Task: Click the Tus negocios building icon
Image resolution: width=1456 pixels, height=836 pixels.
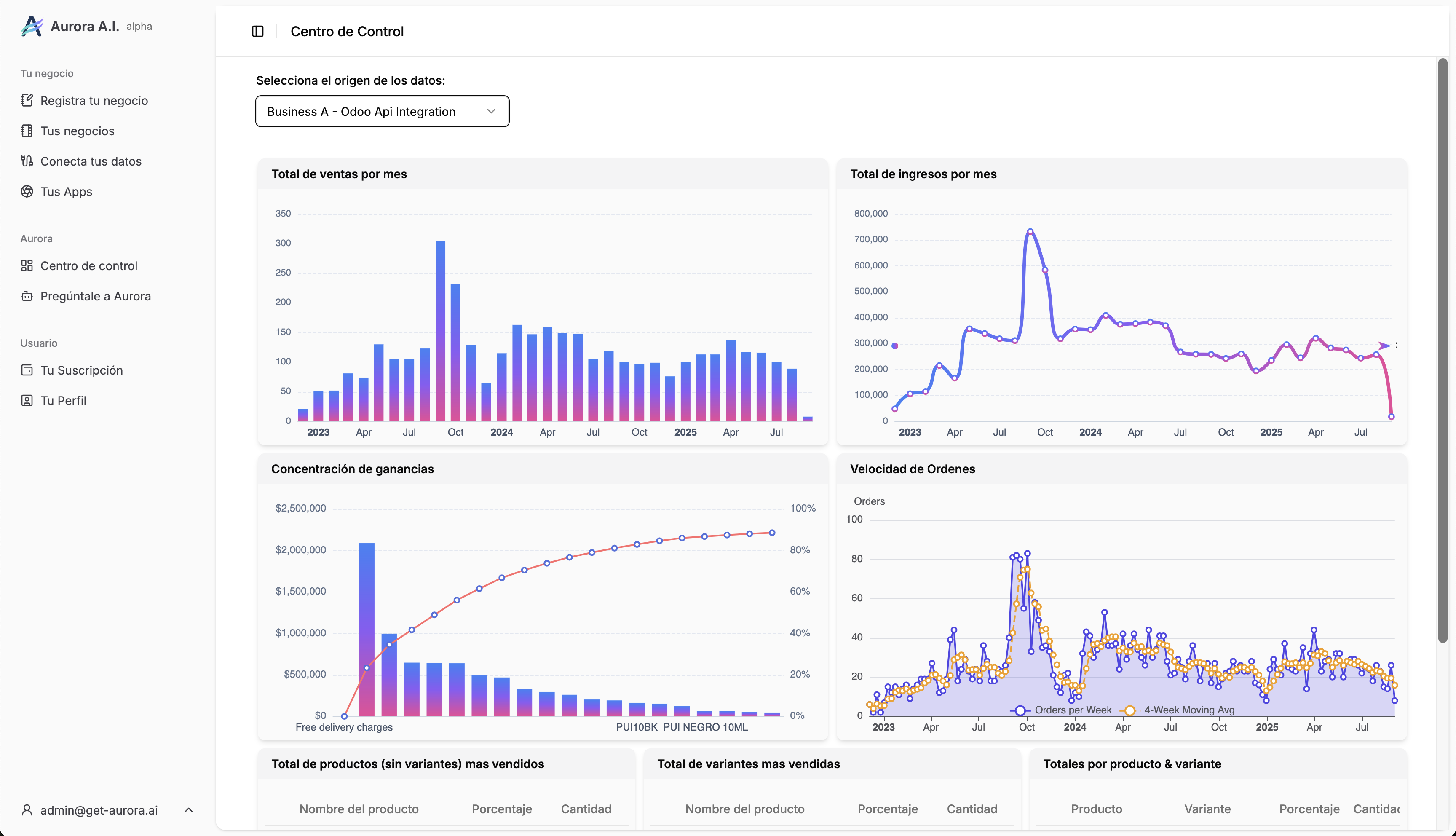Action: click(x=27, y=131)
